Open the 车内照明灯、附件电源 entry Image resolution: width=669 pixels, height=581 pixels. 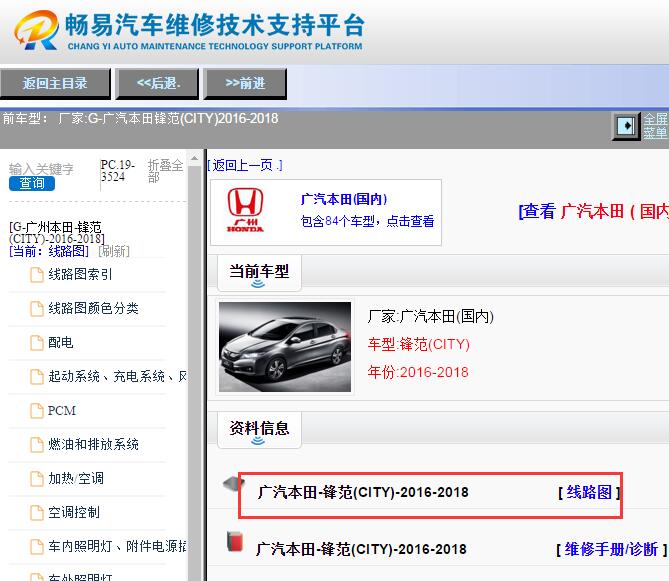click(x=117, y=546)
